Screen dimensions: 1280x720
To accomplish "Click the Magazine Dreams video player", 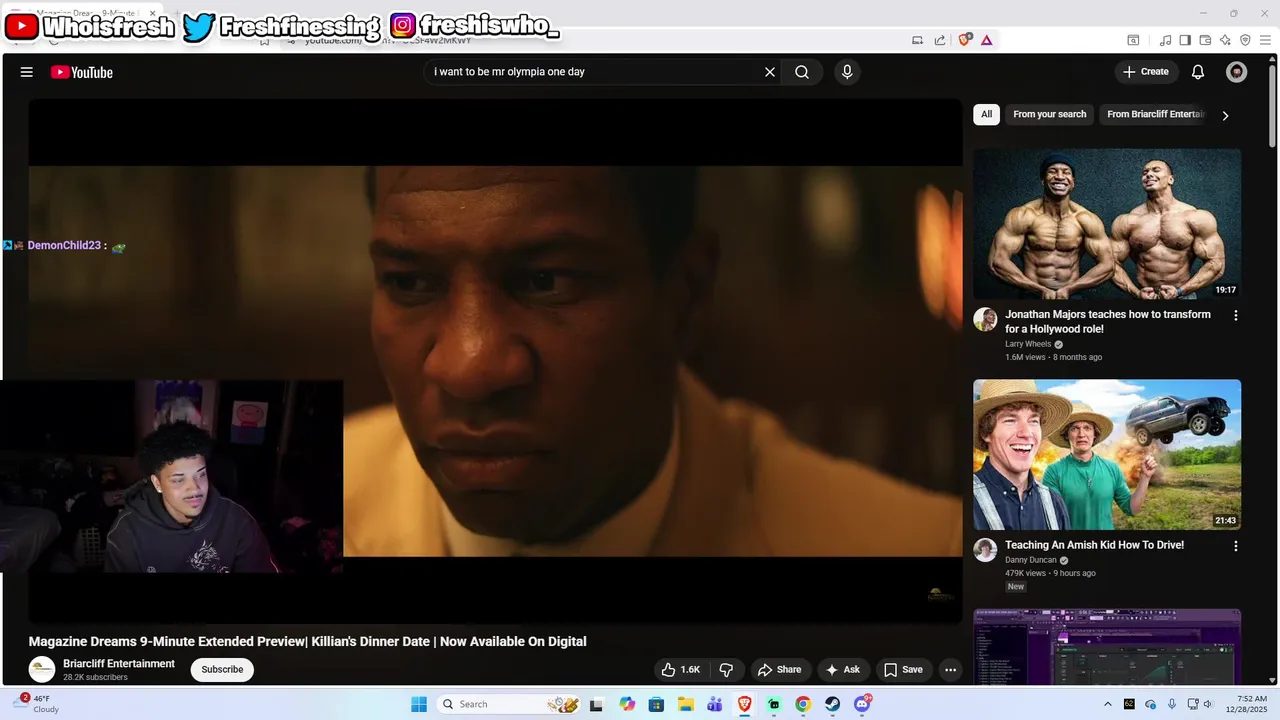I will pyautogui.click(x=495, y=361).
